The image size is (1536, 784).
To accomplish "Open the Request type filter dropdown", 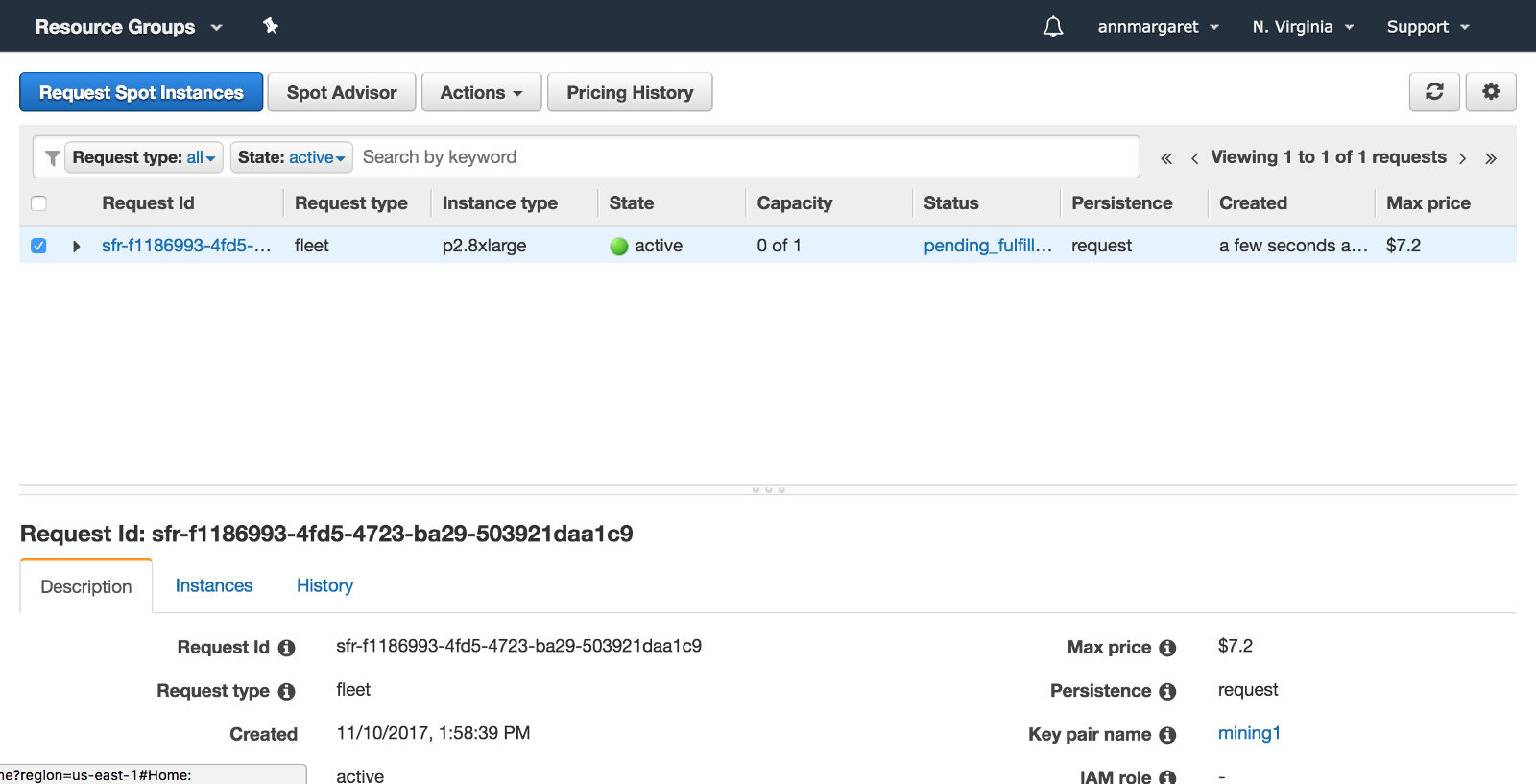I will coord(144,157).
